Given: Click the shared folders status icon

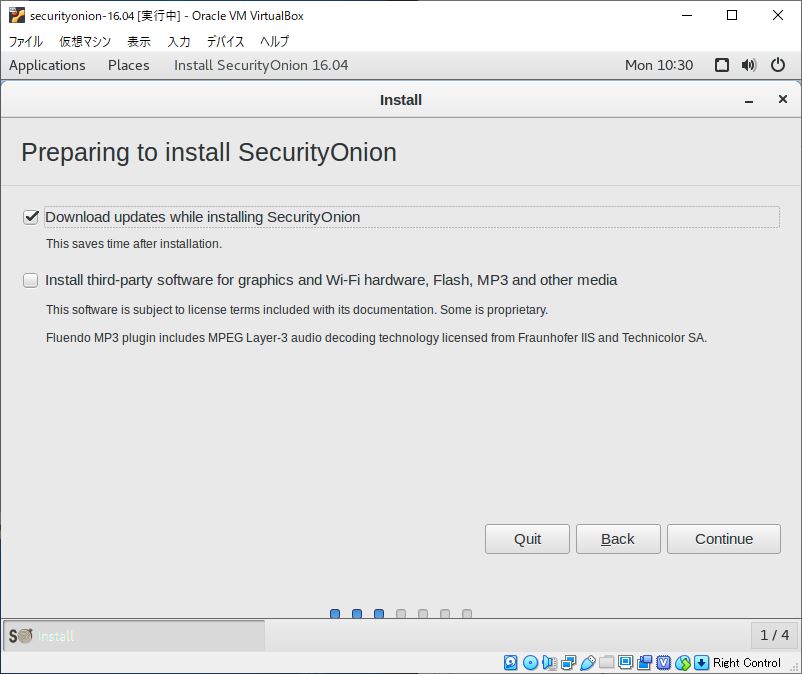Looking at the screenshot, I should pyautogui.click(x=607, y=663).
